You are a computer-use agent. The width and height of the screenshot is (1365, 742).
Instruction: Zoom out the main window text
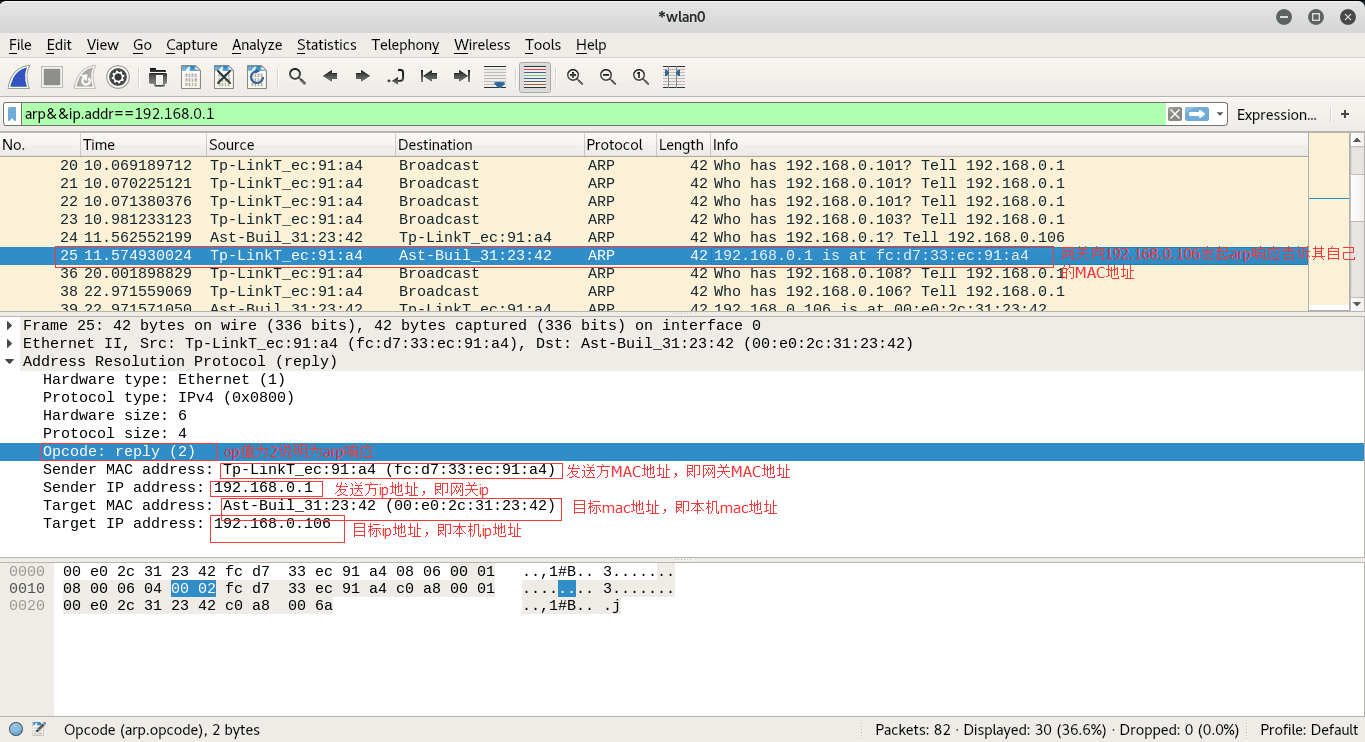click(608, 77)
